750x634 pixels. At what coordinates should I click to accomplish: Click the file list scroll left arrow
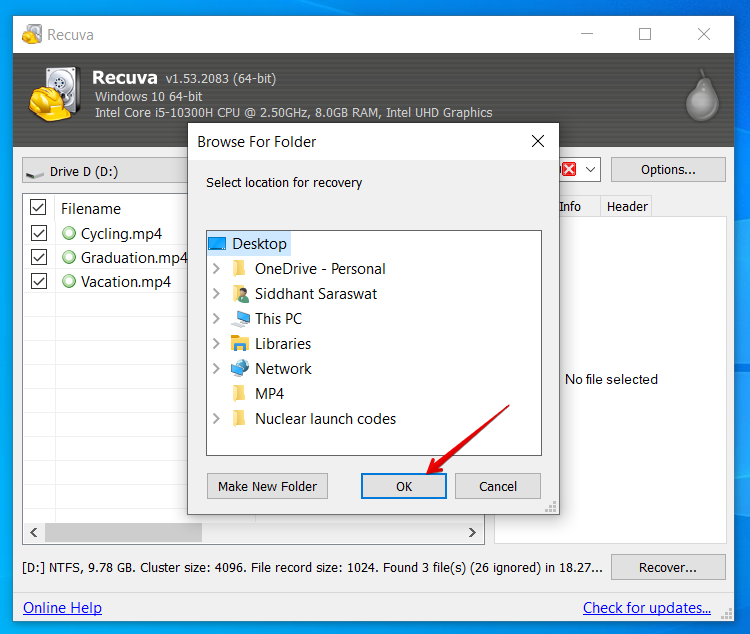(33, 533)
